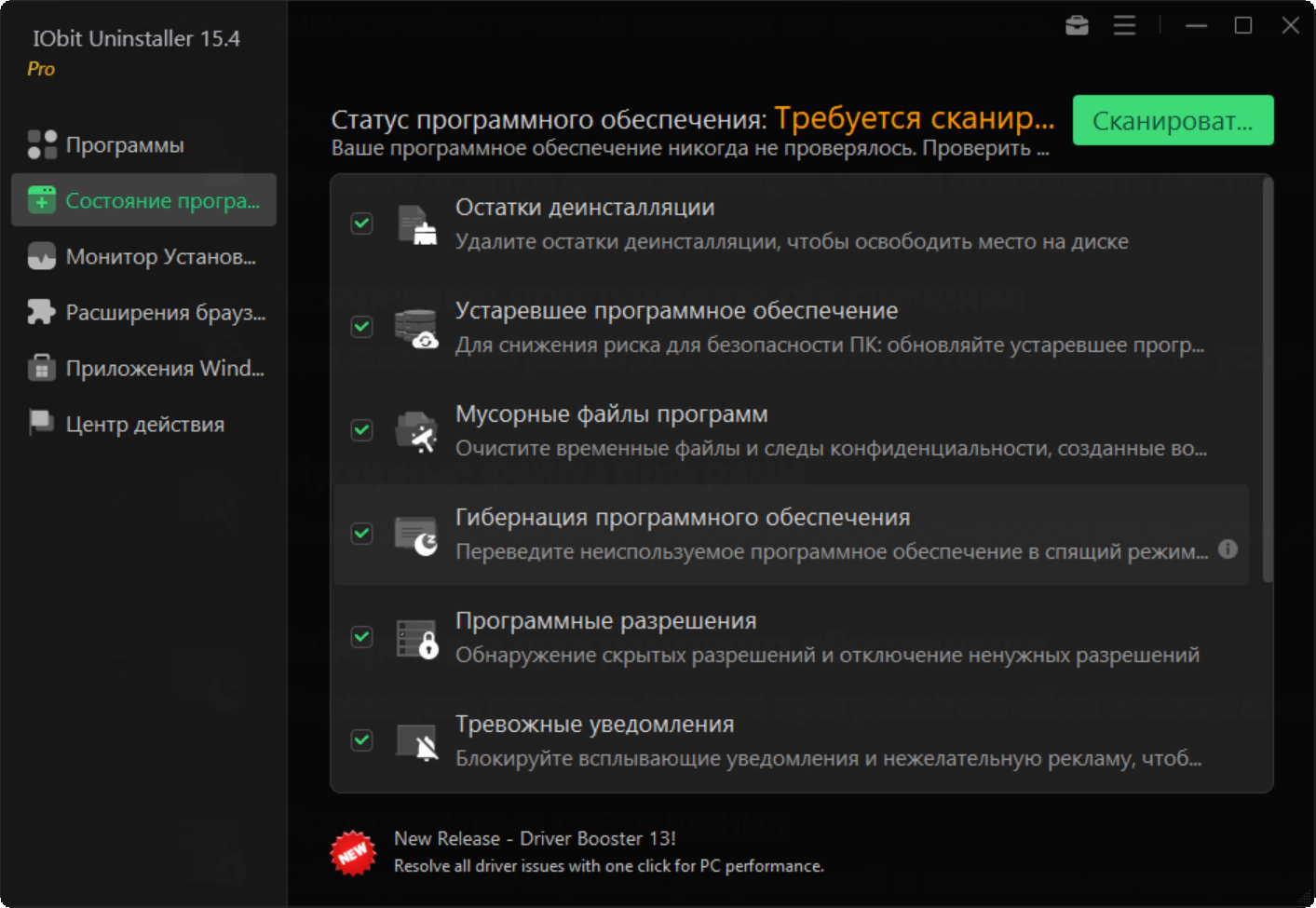Click the Программные разрешения lock icon
The width and height of the screenshot is (1316, 908).
tap(416, 638)
